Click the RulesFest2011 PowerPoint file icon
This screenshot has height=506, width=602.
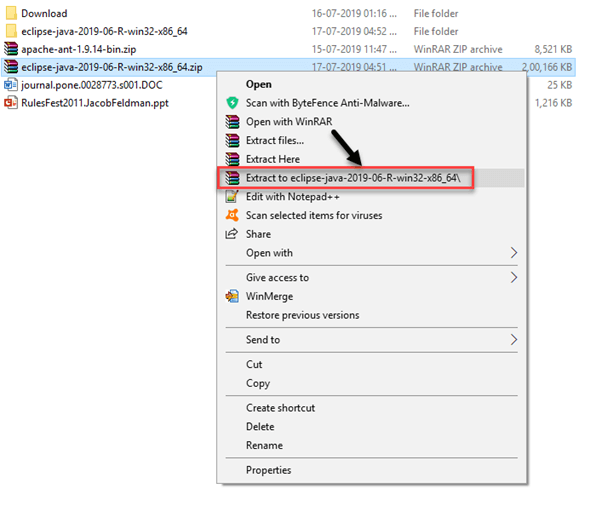pyautogui.click(x=11, y=102)
